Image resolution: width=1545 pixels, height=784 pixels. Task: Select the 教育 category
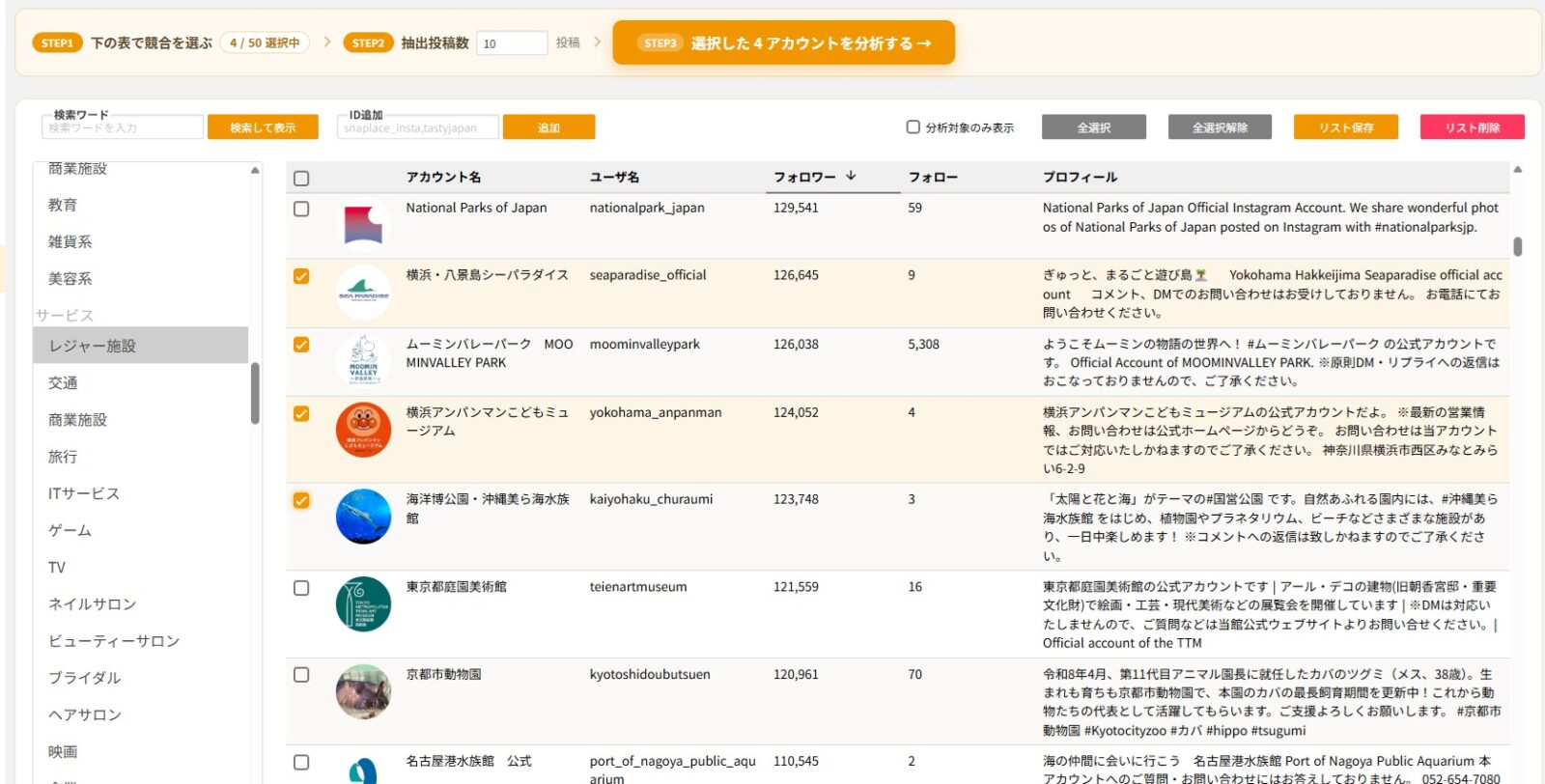pyautogui.click(x=140, y=205)
